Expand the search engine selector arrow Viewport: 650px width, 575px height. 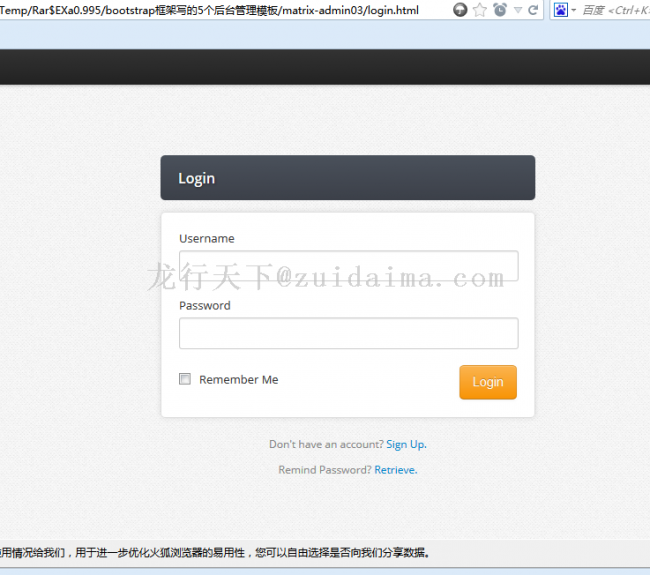pos(574,10)
